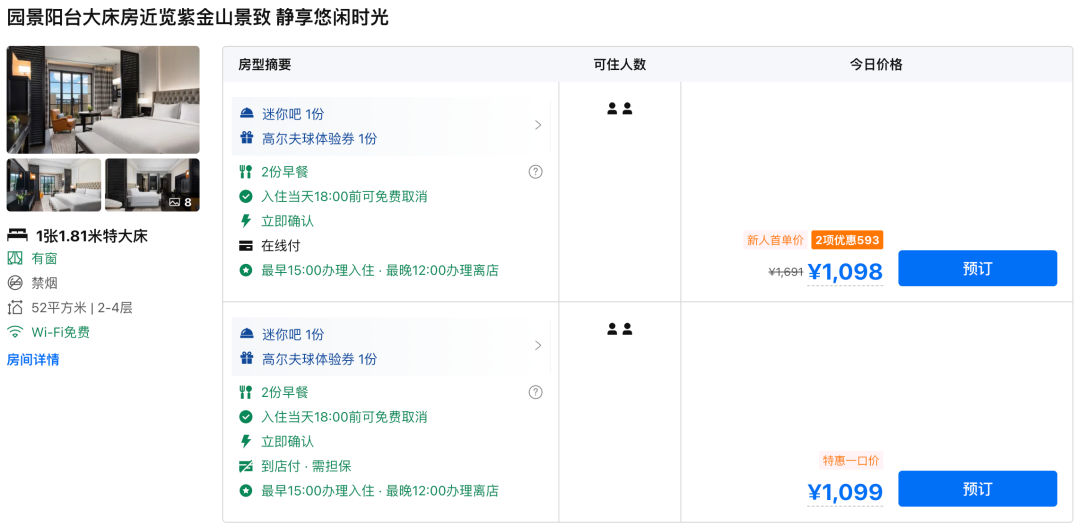Click the credit card icon next to 在线付
Screen dimensions: 1080x527
pos(246,246)
